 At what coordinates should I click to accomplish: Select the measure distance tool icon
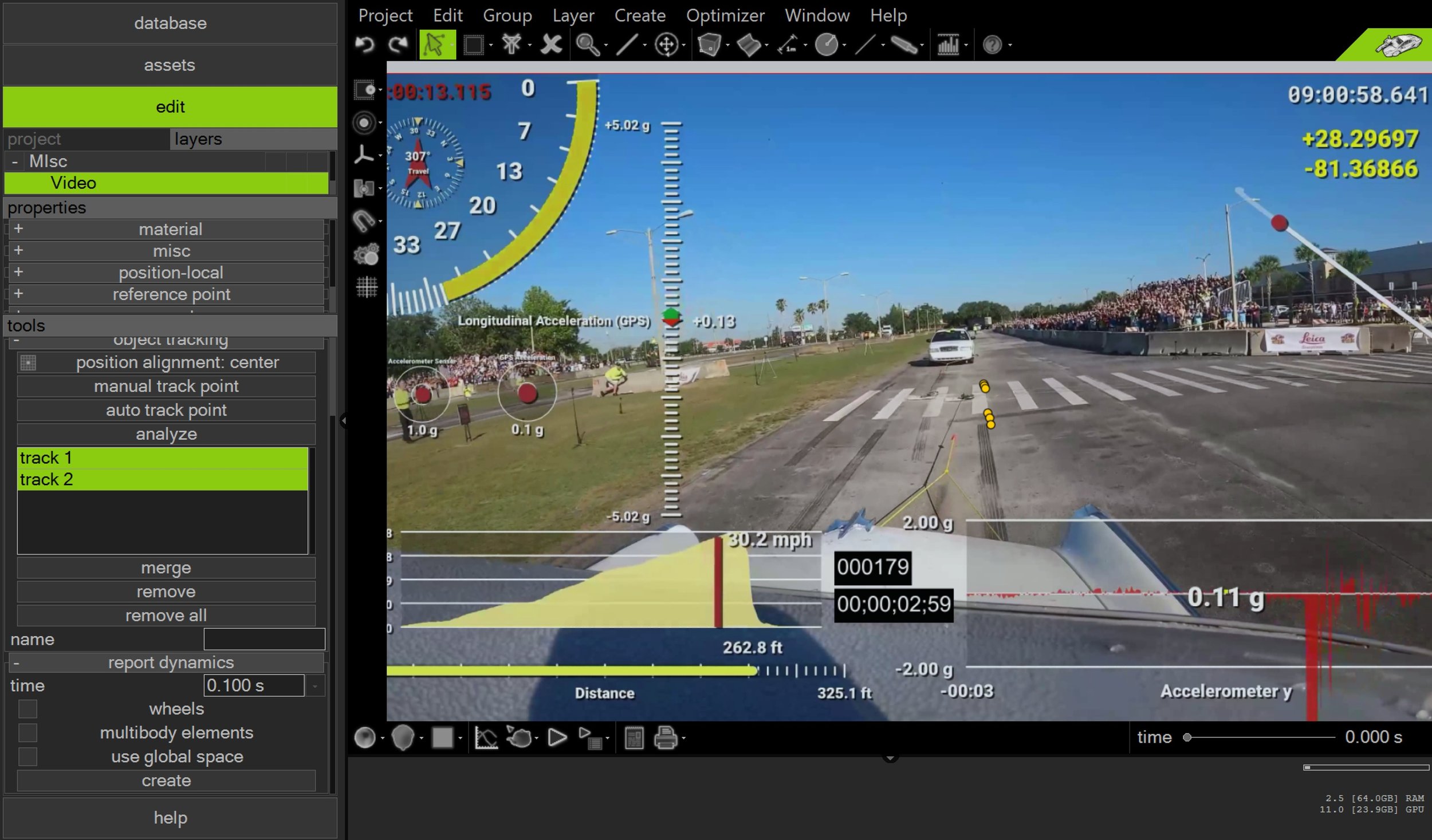tap(788, 45)
